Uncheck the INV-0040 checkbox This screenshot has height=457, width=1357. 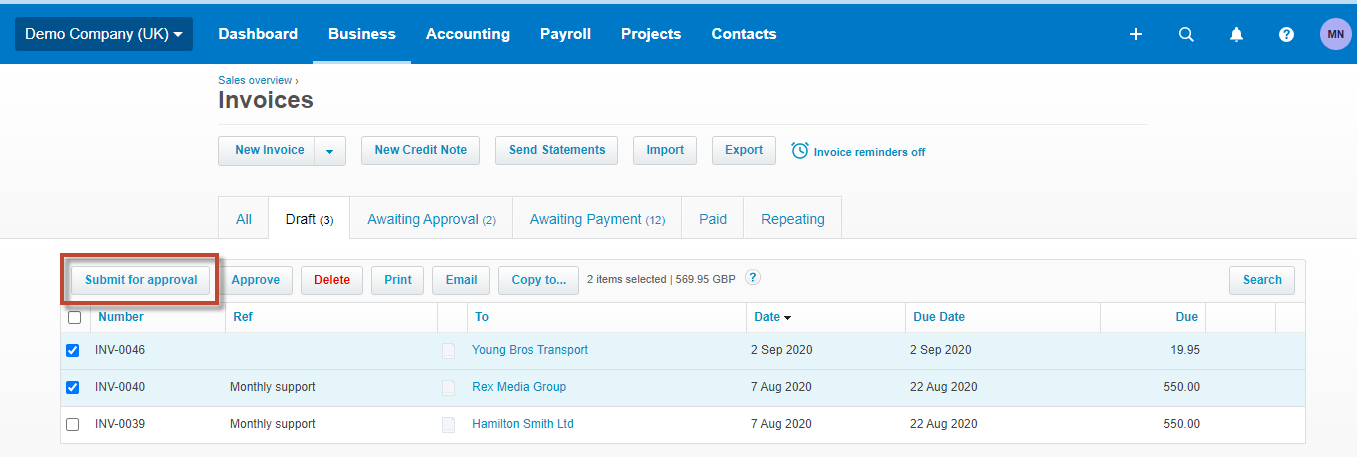(72, 388)
